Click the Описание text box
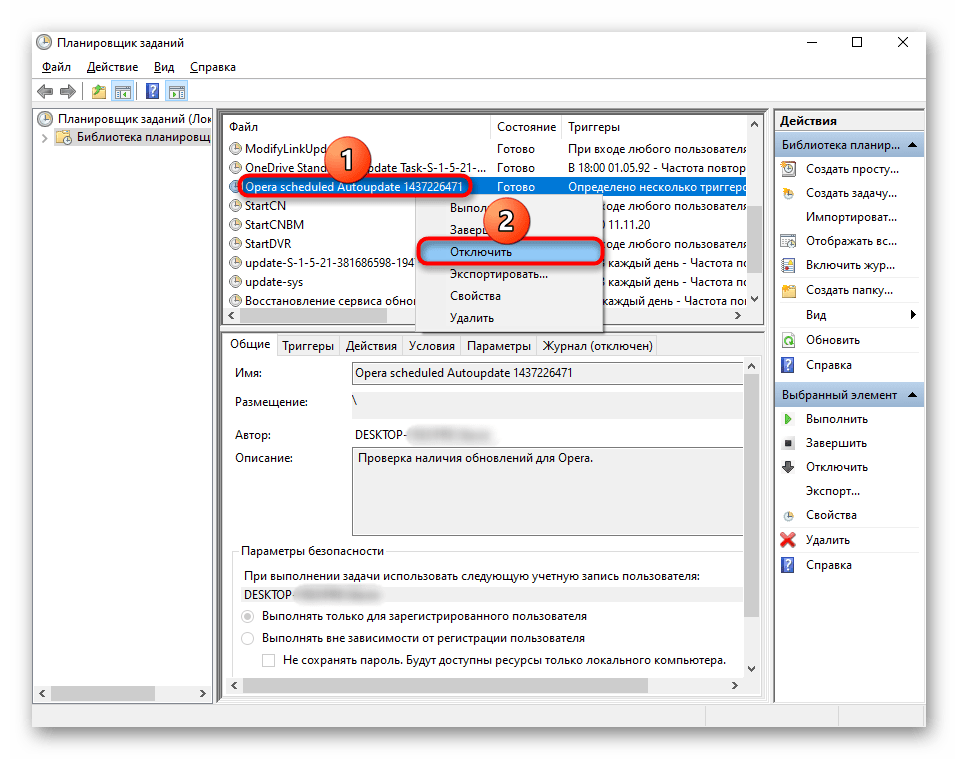Viewport: 958px width, 759px height. coord(547,491)
